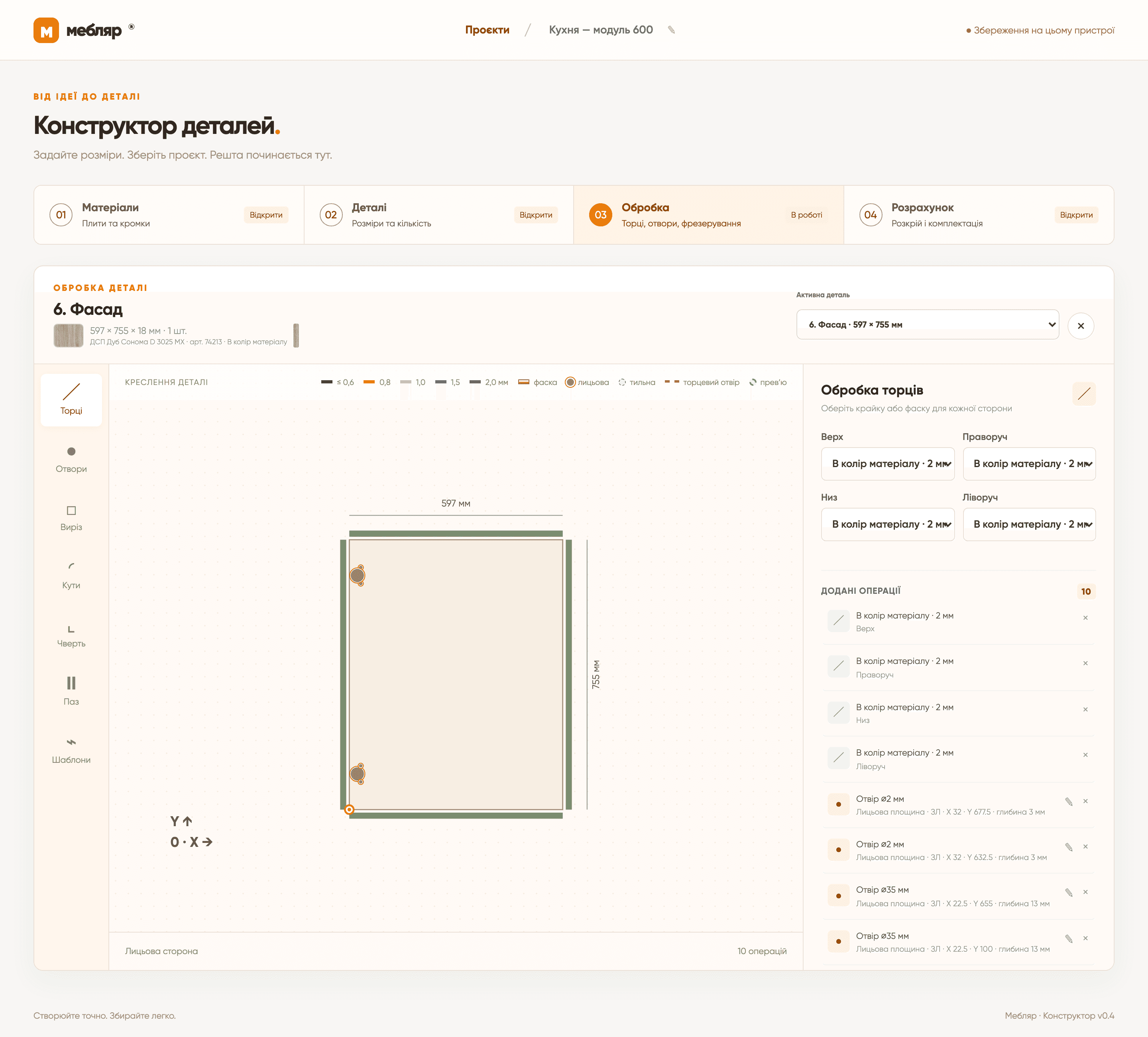Go to step 01 Матеріали
The image size is (1148, 1037).
click(x=169, y=215)
